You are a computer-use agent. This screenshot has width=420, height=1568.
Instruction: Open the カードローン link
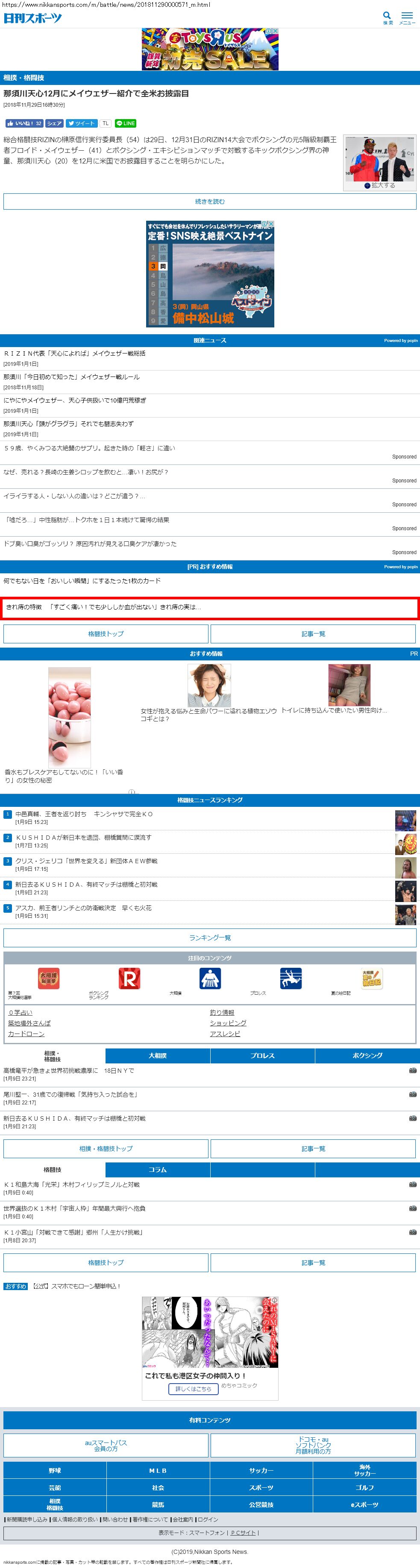(26, 1034)
